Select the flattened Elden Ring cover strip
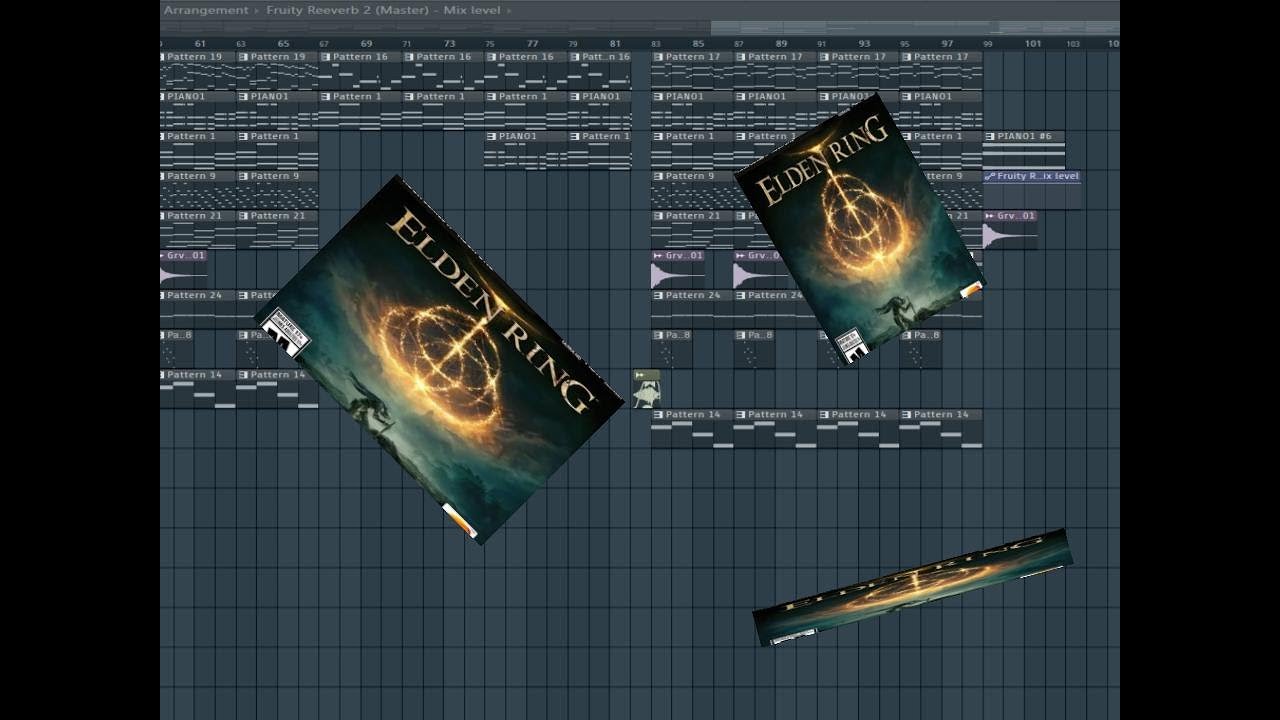The height and width of the screenshot is (720, 1280). point(912,588)
